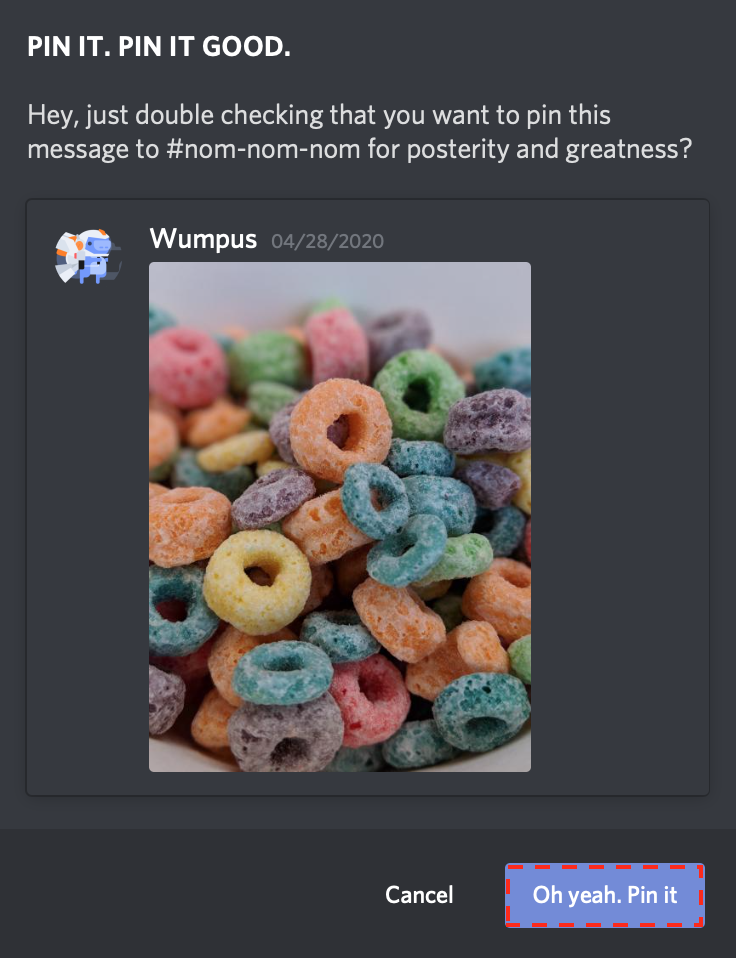Image resolution: width=736 pixels, height=958 pixels.
Task: Click the pink loop in the image's top-left corner
Action: [x=188, y=367]
